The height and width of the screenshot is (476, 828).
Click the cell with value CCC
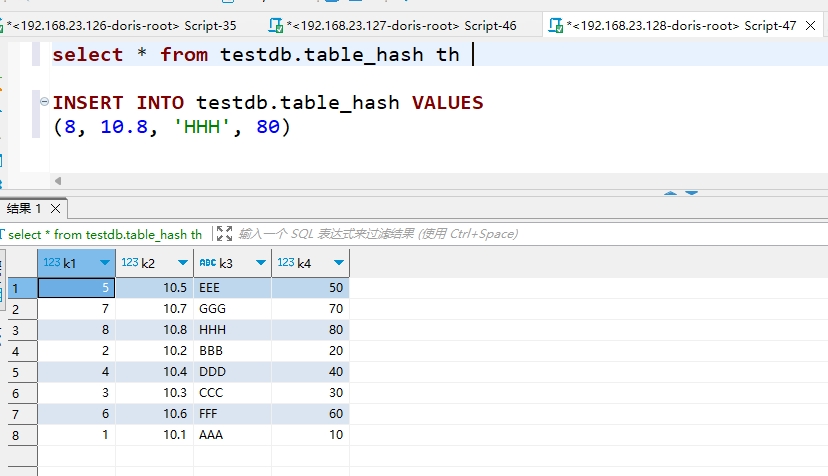[x=232, y=393]
